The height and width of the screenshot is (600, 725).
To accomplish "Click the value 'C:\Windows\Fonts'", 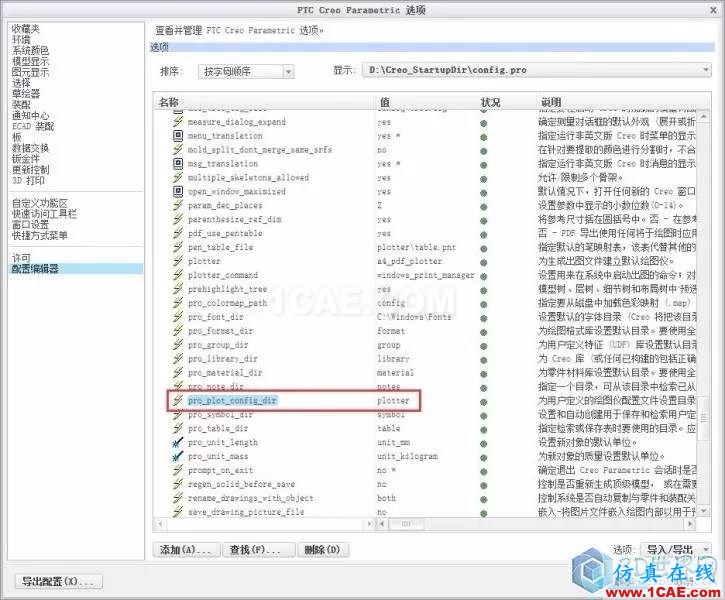I will point(414,317).
